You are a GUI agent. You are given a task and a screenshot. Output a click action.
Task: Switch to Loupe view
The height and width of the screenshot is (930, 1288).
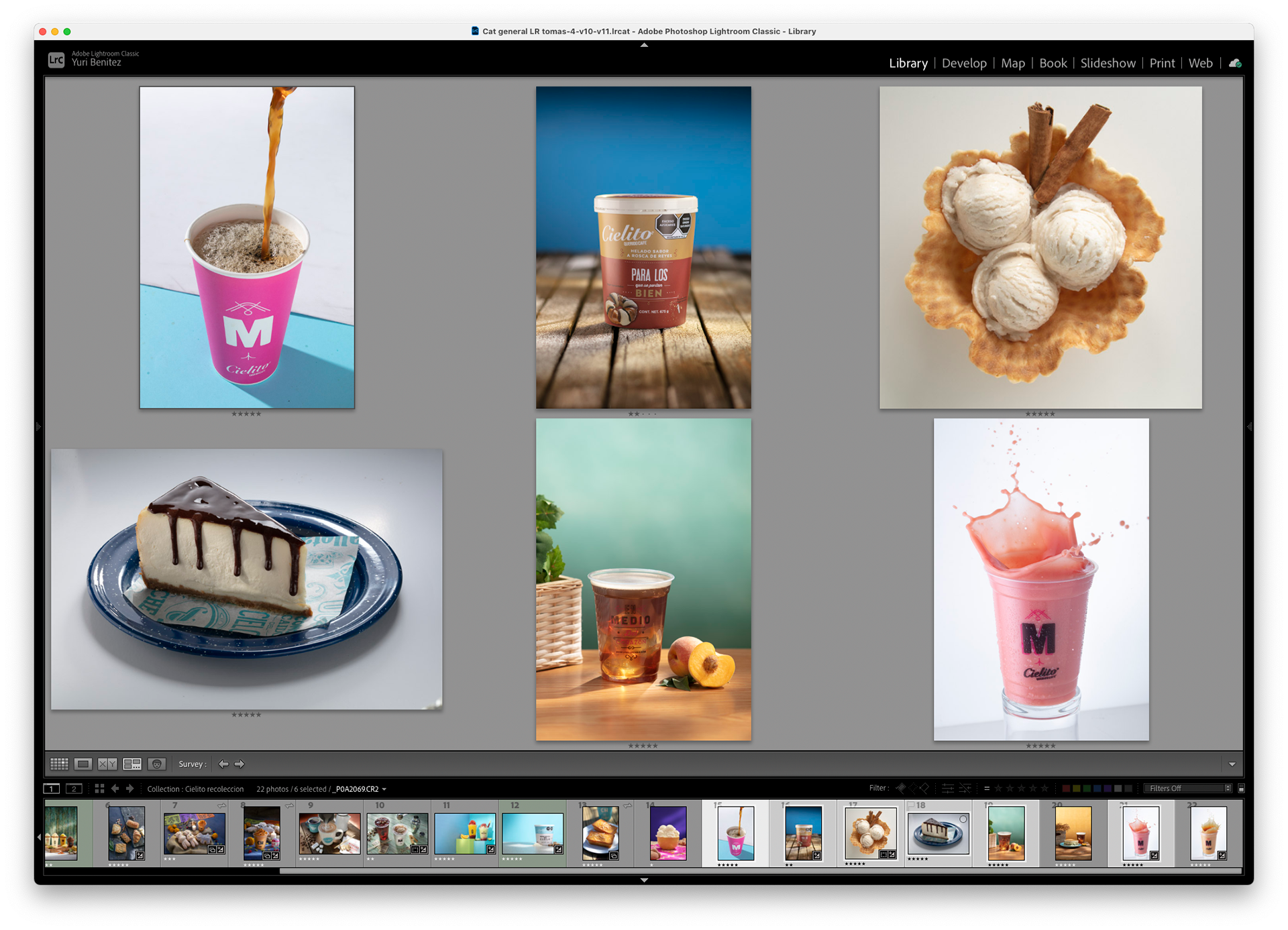tap(83, 764)
